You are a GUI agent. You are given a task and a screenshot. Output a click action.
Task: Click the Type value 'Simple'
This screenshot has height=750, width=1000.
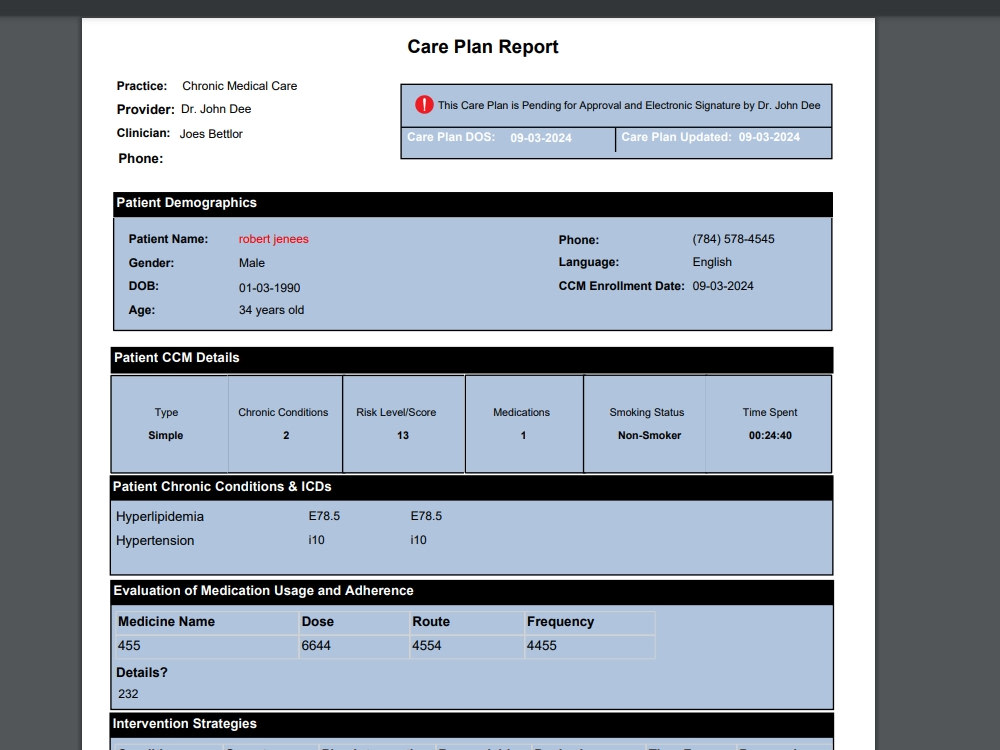(166, 436)
